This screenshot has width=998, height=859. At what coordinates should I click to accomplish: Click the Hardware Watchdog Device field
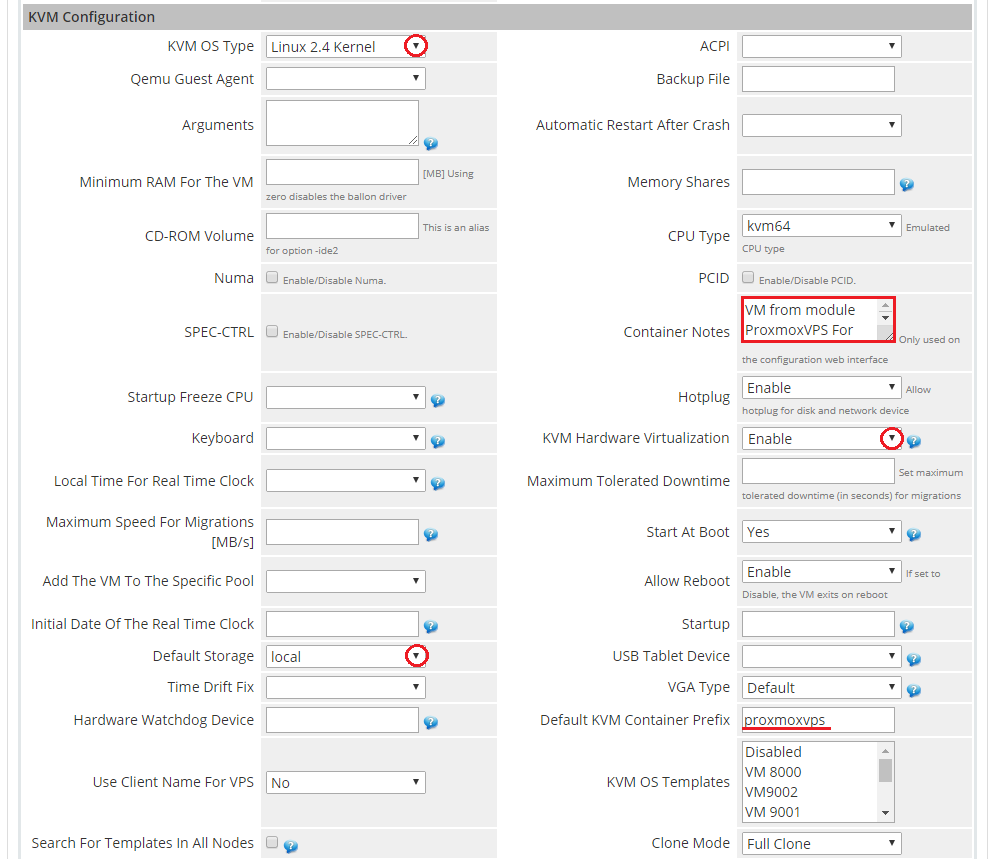pyautogui.click(x=342, y=720)
